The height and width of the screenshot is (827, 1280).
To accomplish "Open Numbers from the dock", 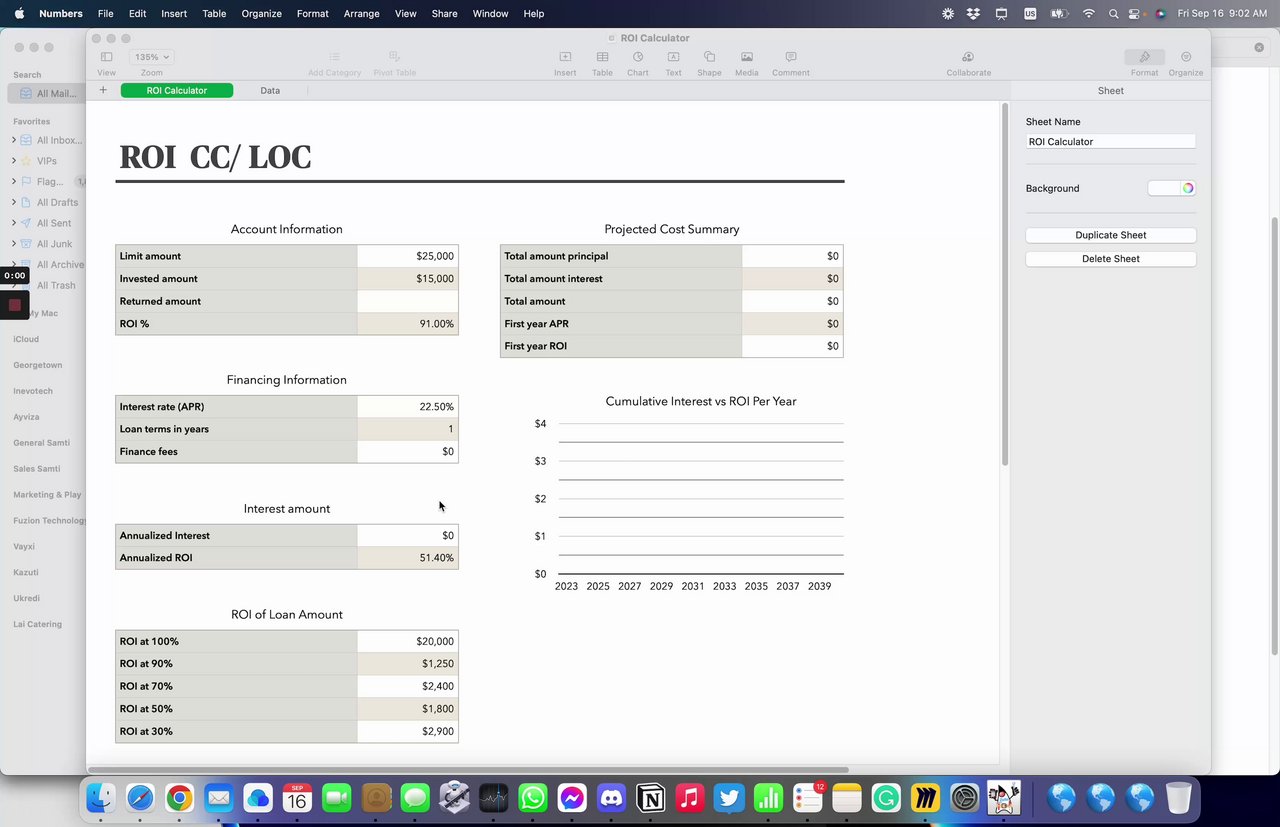I will [768, 797].
